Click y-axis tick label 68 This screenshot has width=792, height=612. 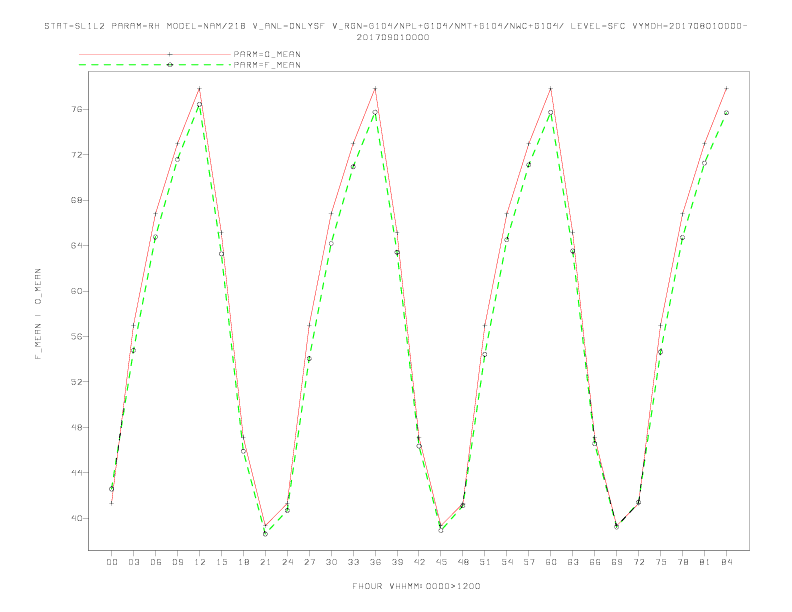click(76, 200)
